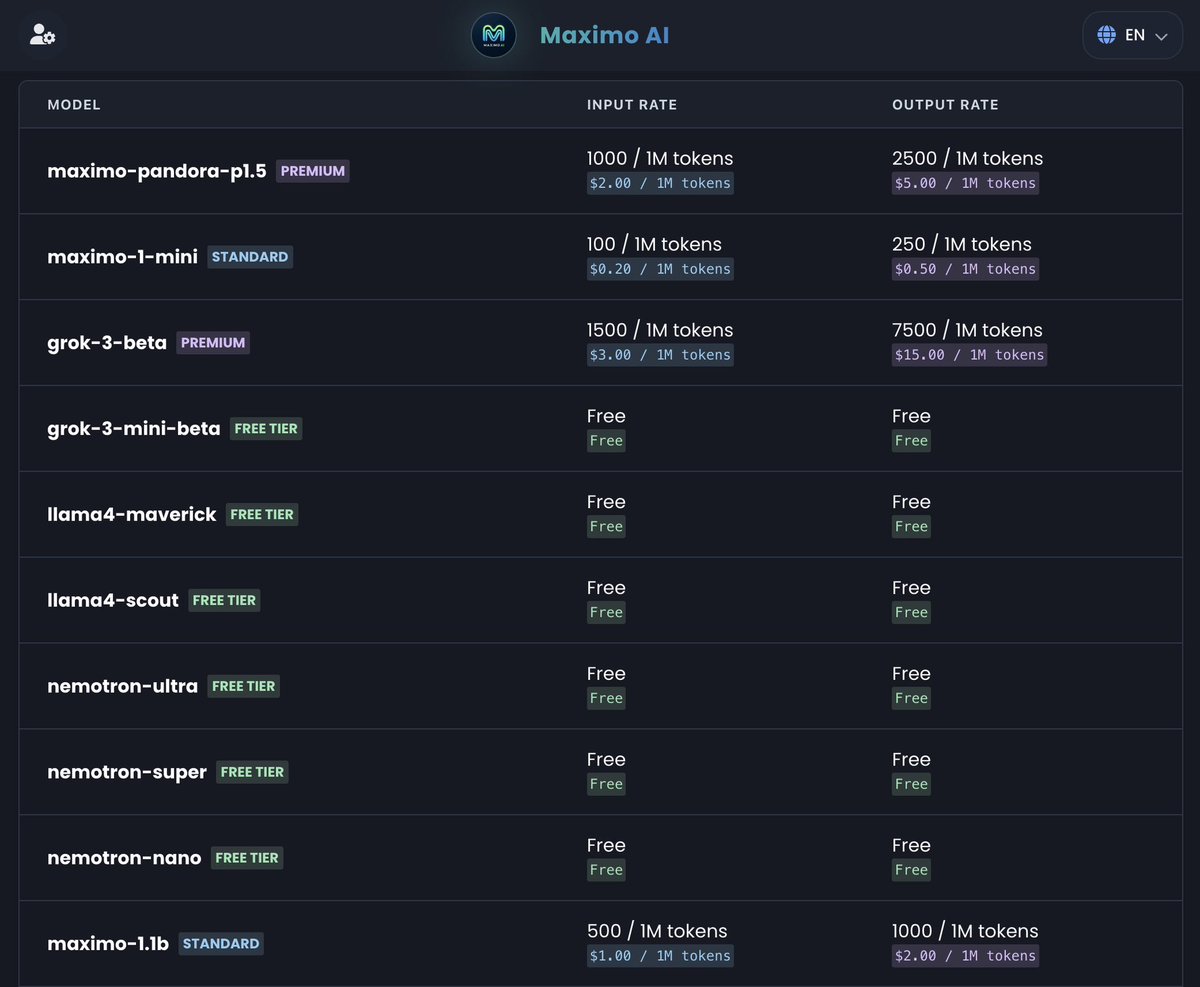The height and width of the screenshot is (987, 1200).
Task: Click the $0.20 / 1M tokens input price
Action: (660, 269)
